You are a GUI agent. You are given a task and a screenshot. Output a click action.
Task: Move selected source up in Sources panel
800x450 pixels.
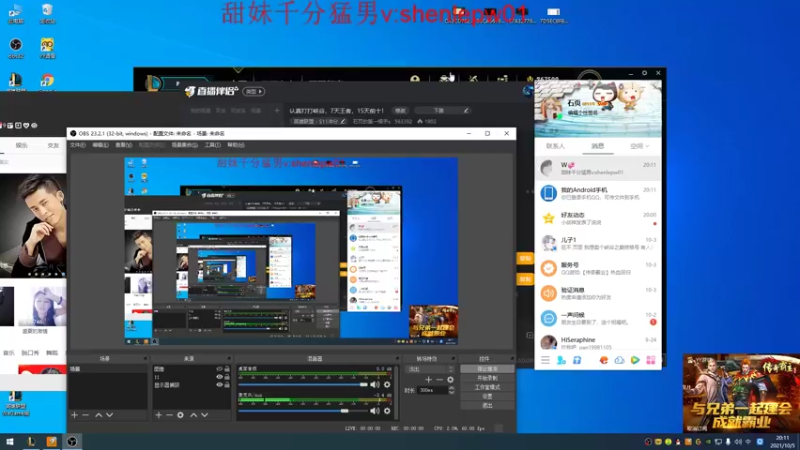coord(193,415)
